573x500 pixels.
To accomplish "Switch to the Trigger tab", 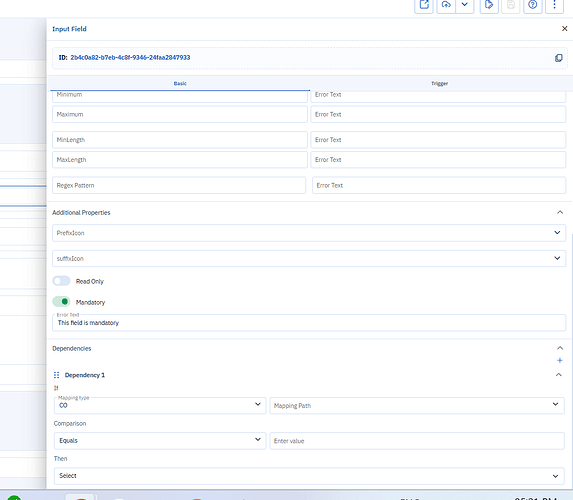I will click(439, 83).
